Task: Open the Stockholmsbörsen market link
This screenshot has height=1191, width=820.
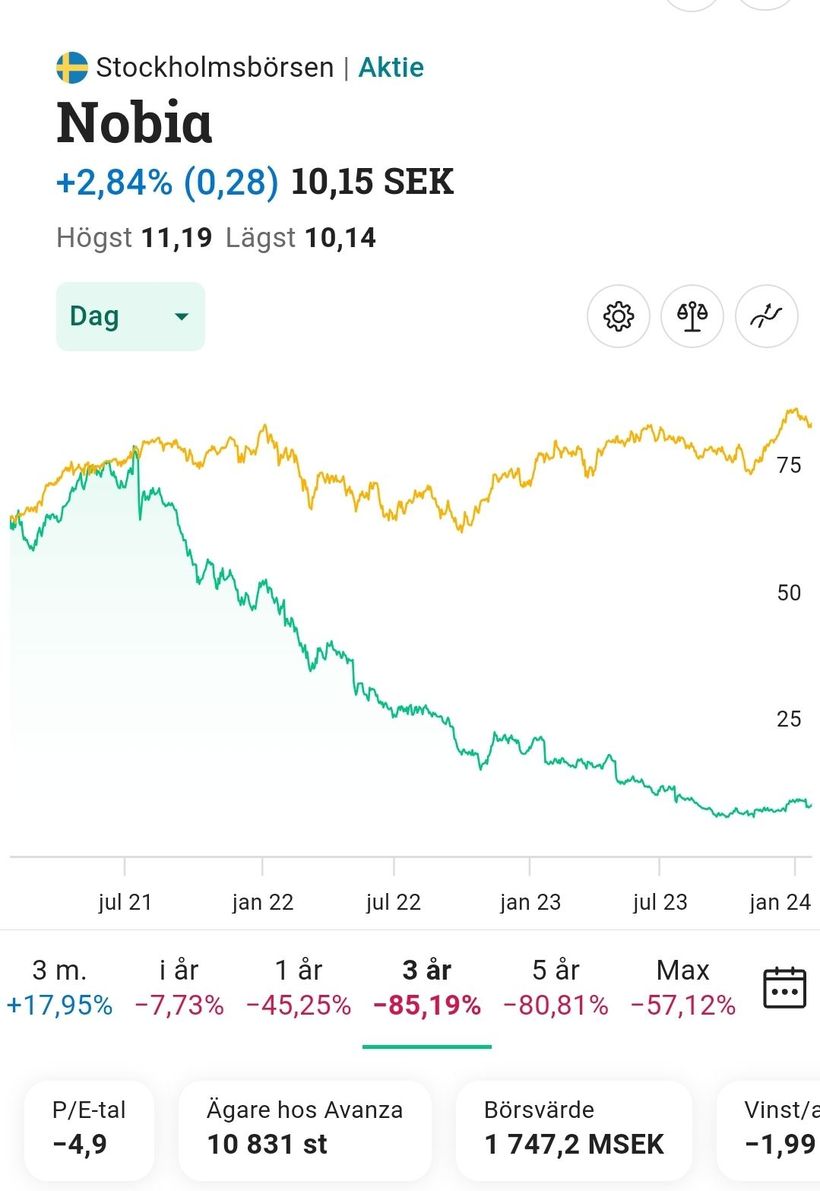Action: [214, 68]
